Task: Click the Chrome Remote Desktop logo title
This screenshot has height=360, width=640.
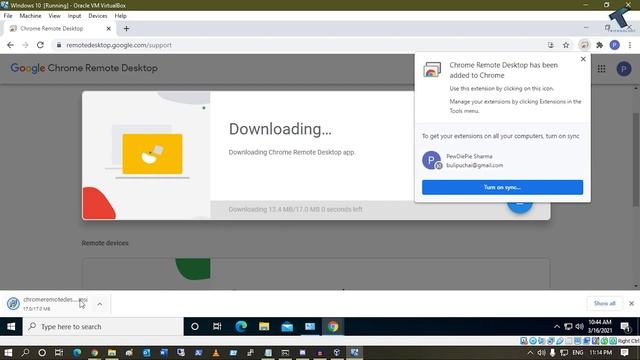Action: [84, 68]
